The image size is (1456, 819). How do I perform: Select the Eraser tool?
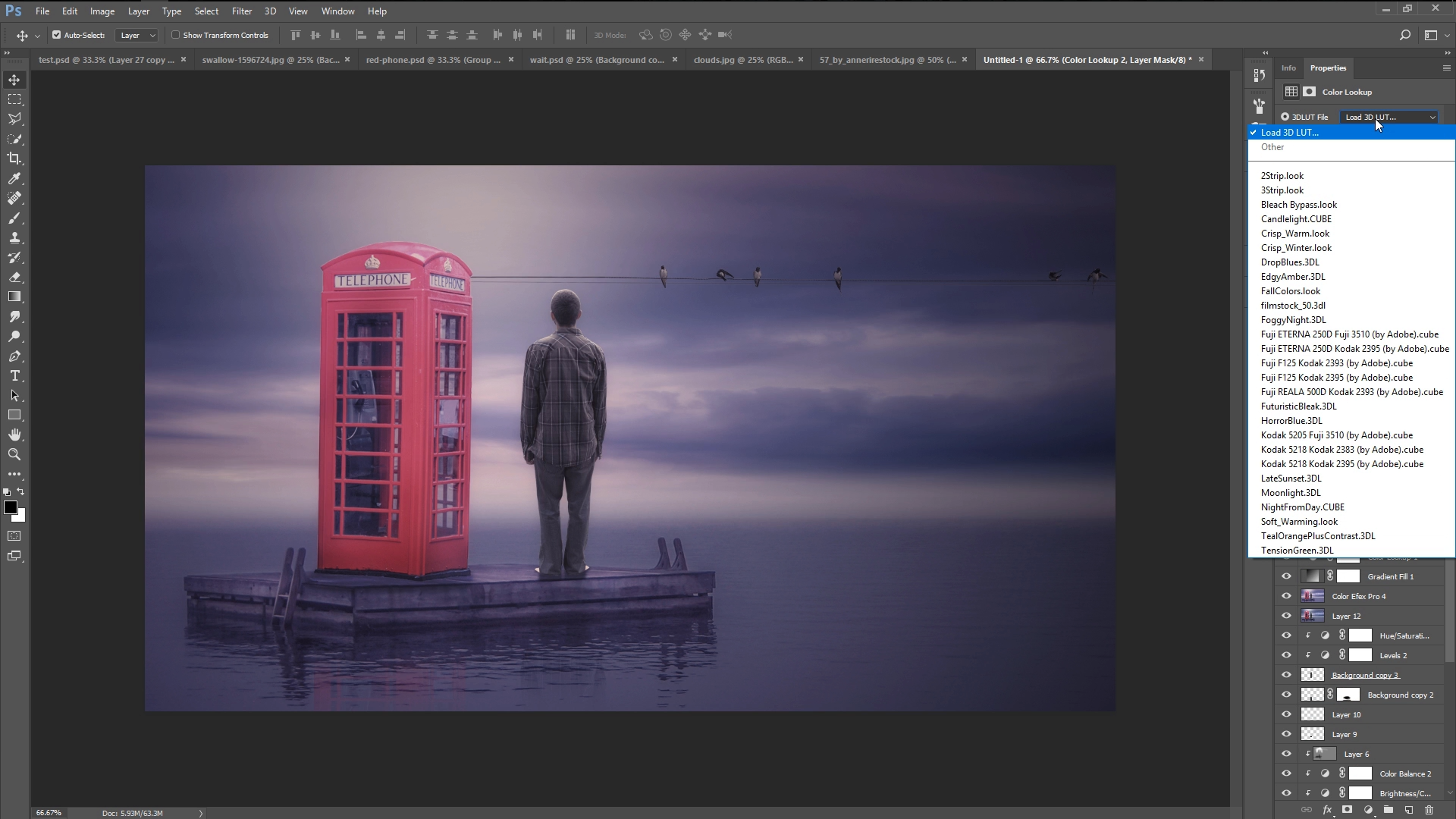14,278
